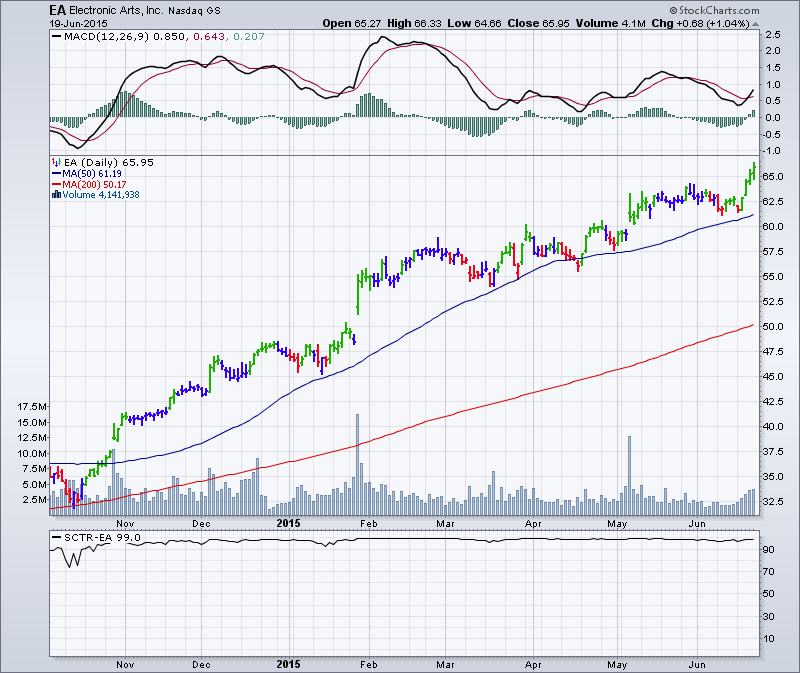The width and height of the screenshot is (800, 673).
Task: Click the Jun label under the price chart
Action: point(697,524)
